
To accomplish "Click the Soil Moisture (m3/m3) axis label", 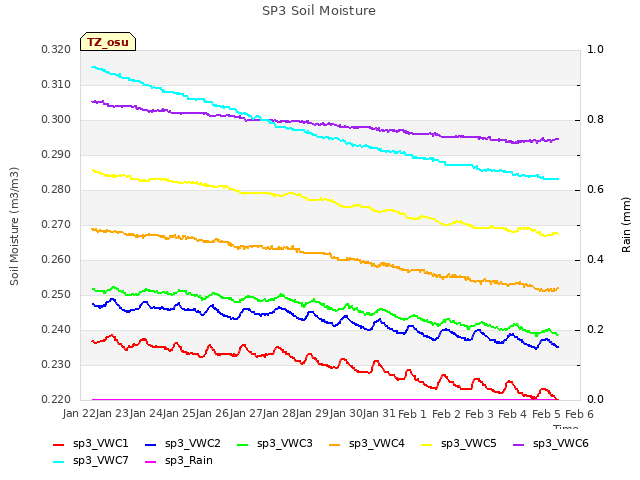I will pos(14,226).
